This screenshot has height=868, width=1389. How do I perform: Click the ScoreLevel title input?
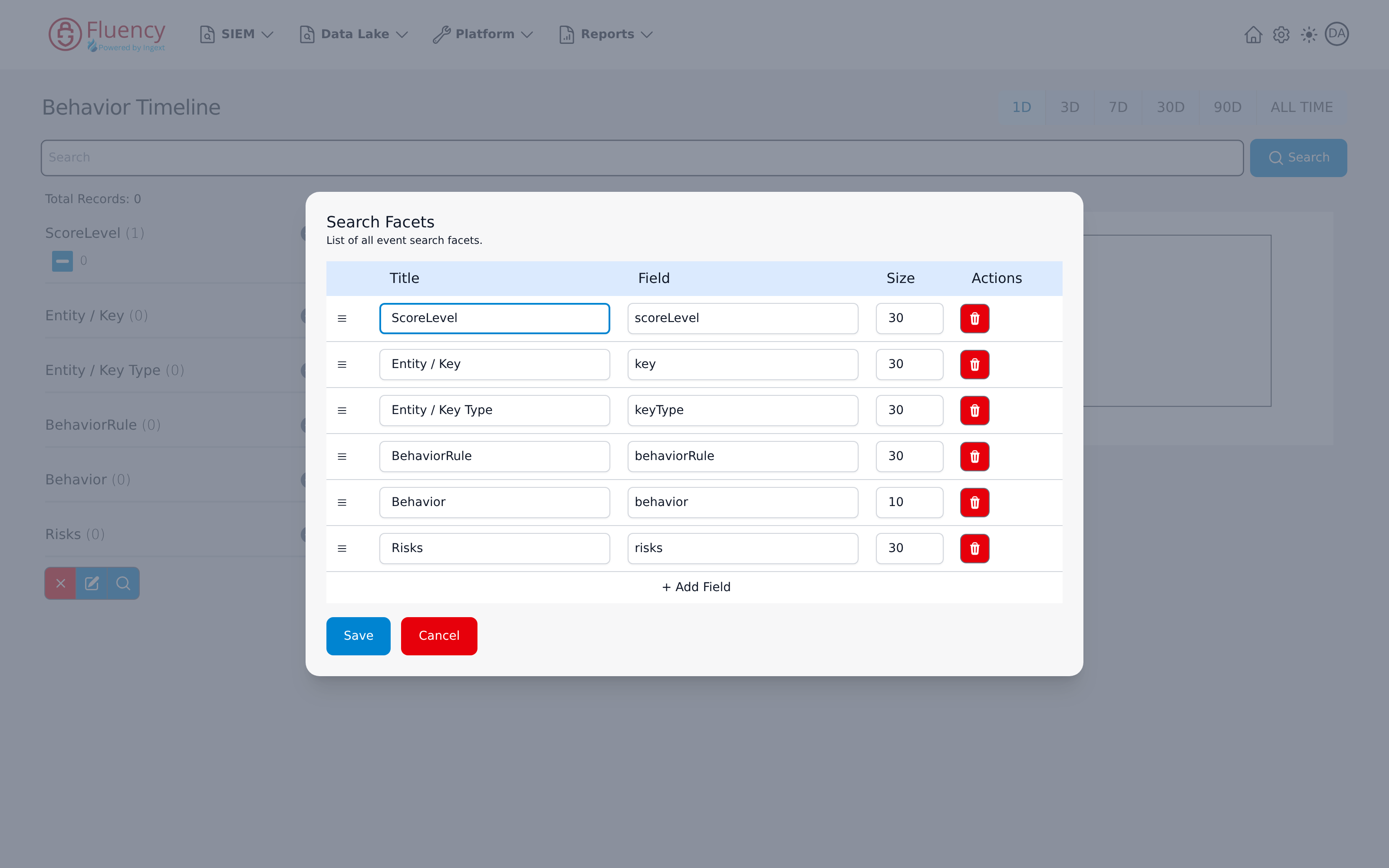[494, 319]
